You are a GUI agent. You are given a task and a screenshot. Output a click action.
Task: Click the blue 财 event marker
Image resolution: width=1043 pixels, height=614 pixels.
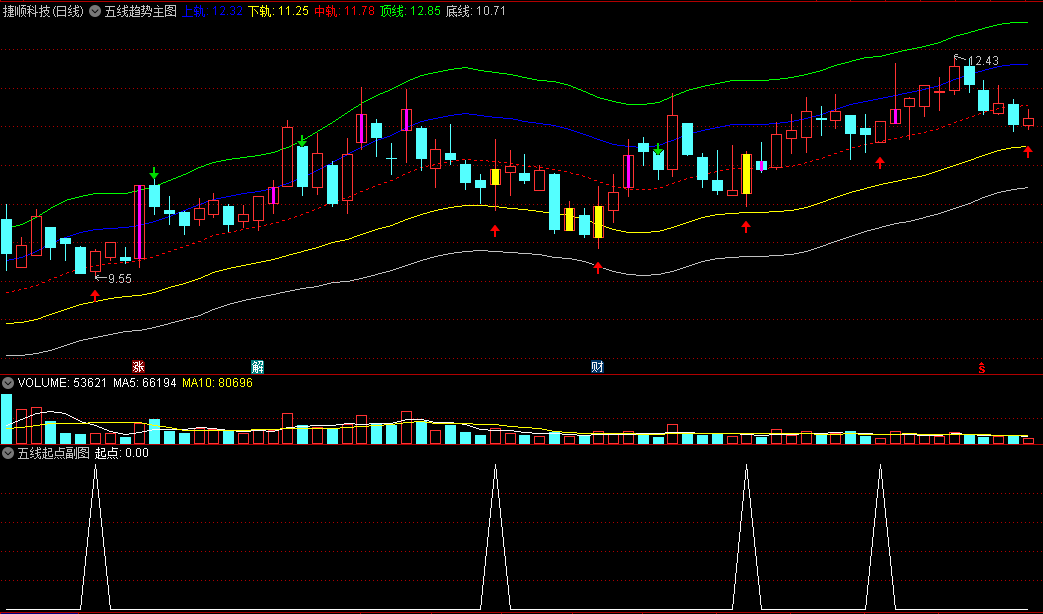597,367
